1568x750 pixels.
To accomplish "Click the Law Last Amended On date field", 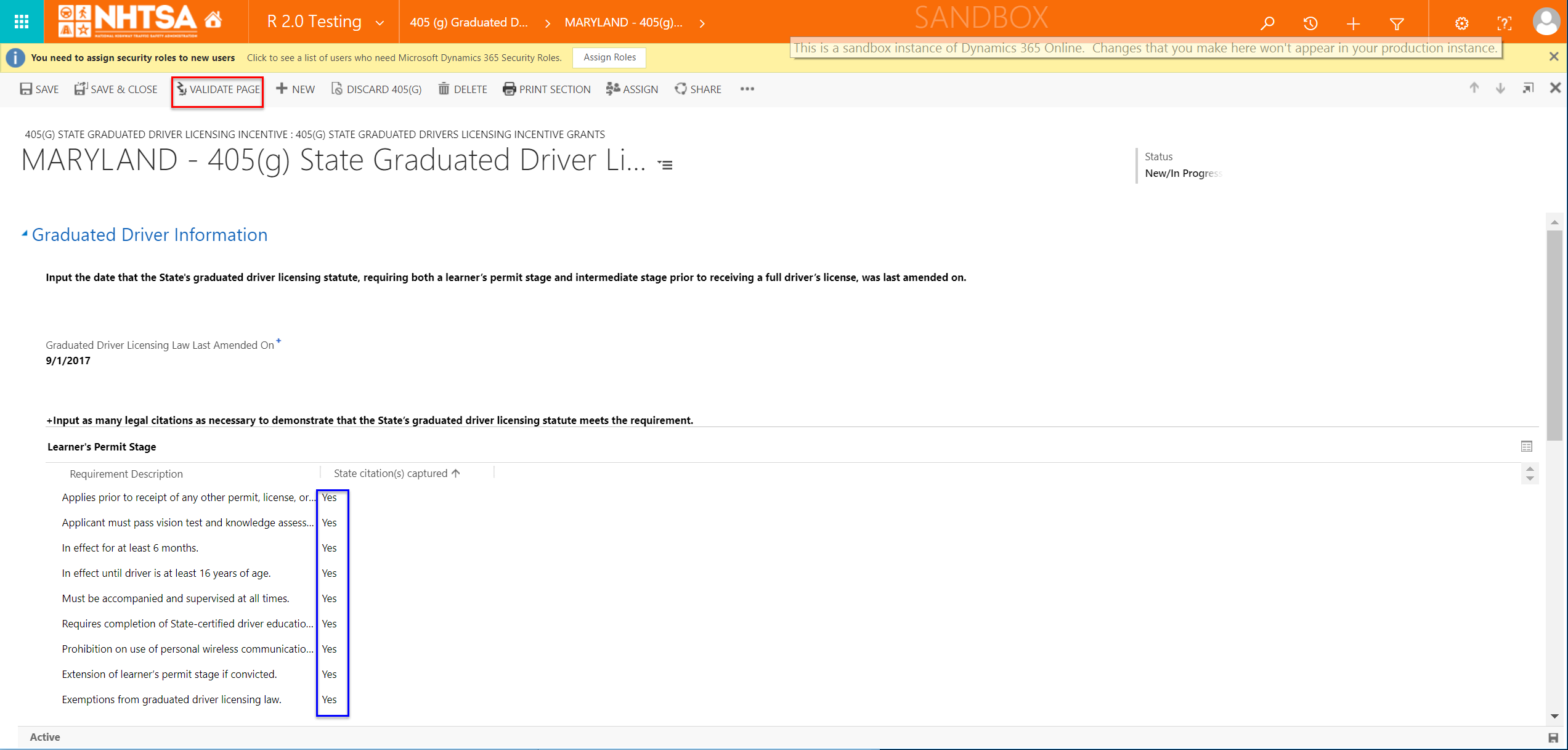I will [68, 361].
